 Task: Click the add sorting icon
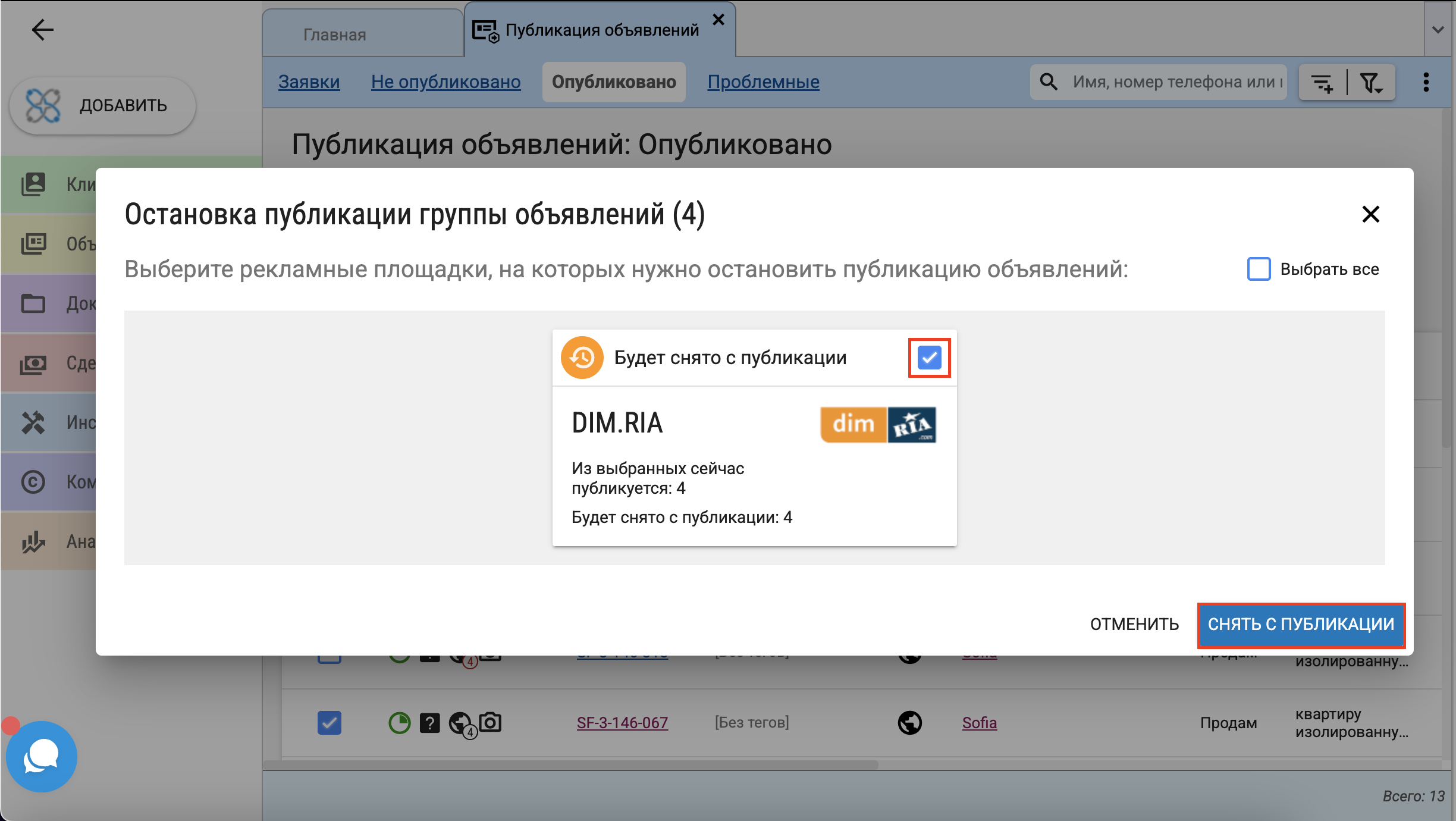(x=1322, y=83)
